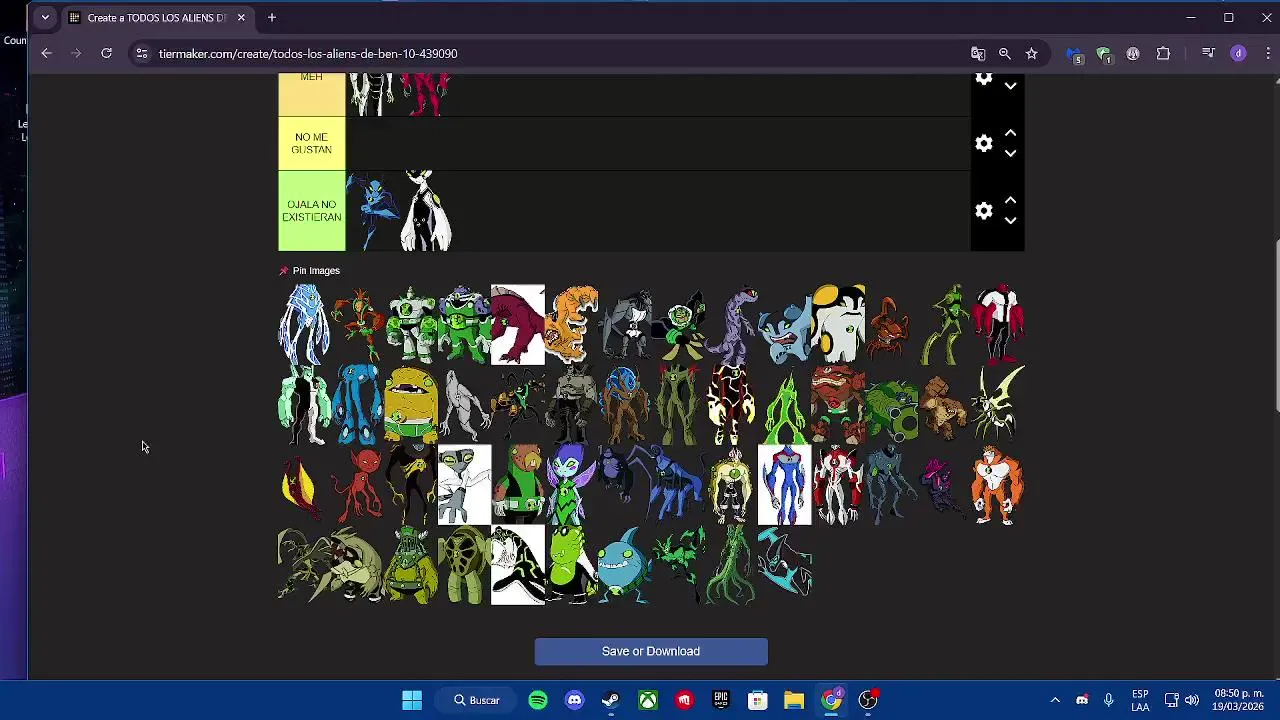Viewport: 1280px width, 720px height.
Task: Select the blue round shark-fish alien
Action: click(x=625, y=565)
